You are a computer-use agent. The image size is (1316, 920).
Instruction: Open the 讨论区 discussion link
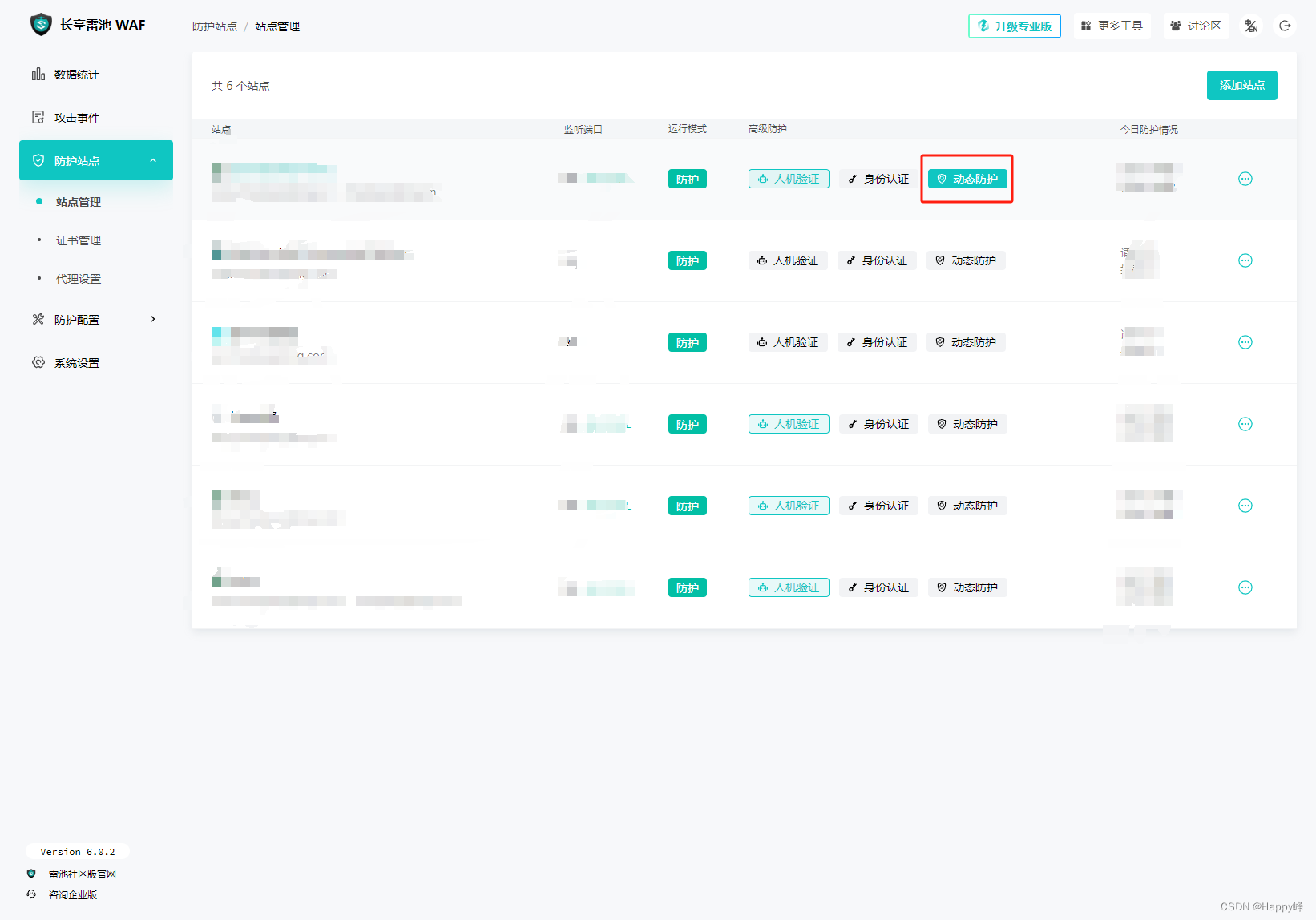1197,26
